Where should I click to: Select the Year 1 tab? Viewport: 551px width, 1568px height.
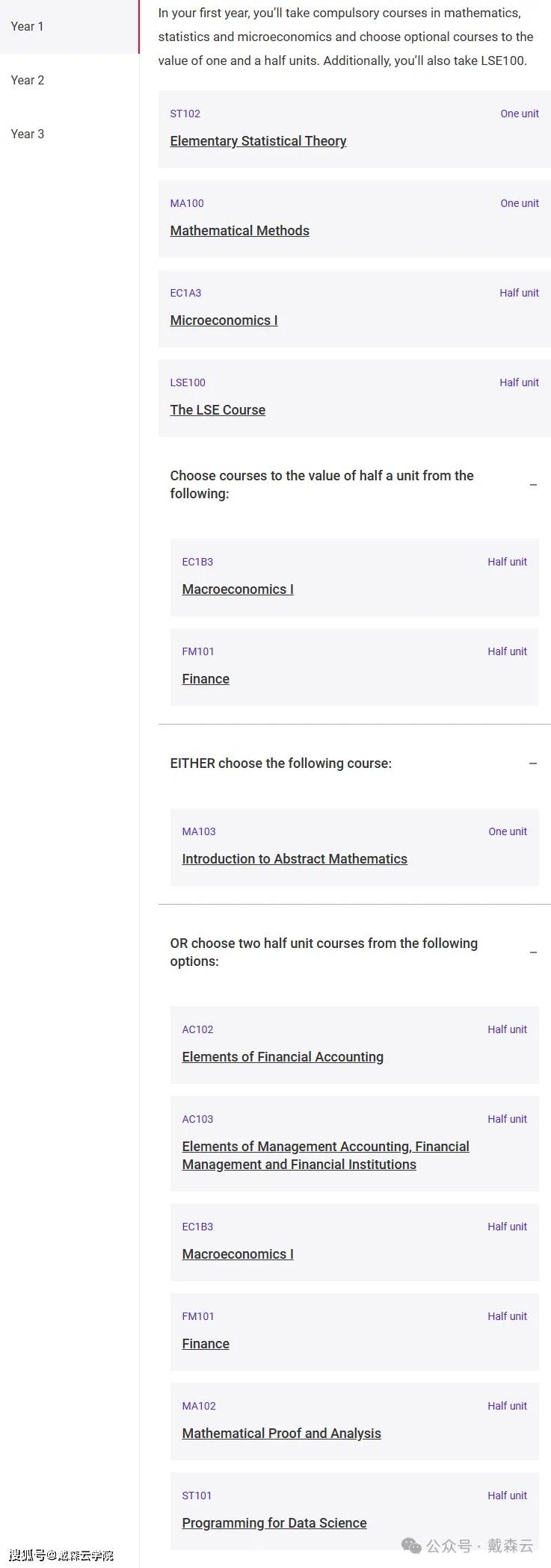(x=28, y=26)
